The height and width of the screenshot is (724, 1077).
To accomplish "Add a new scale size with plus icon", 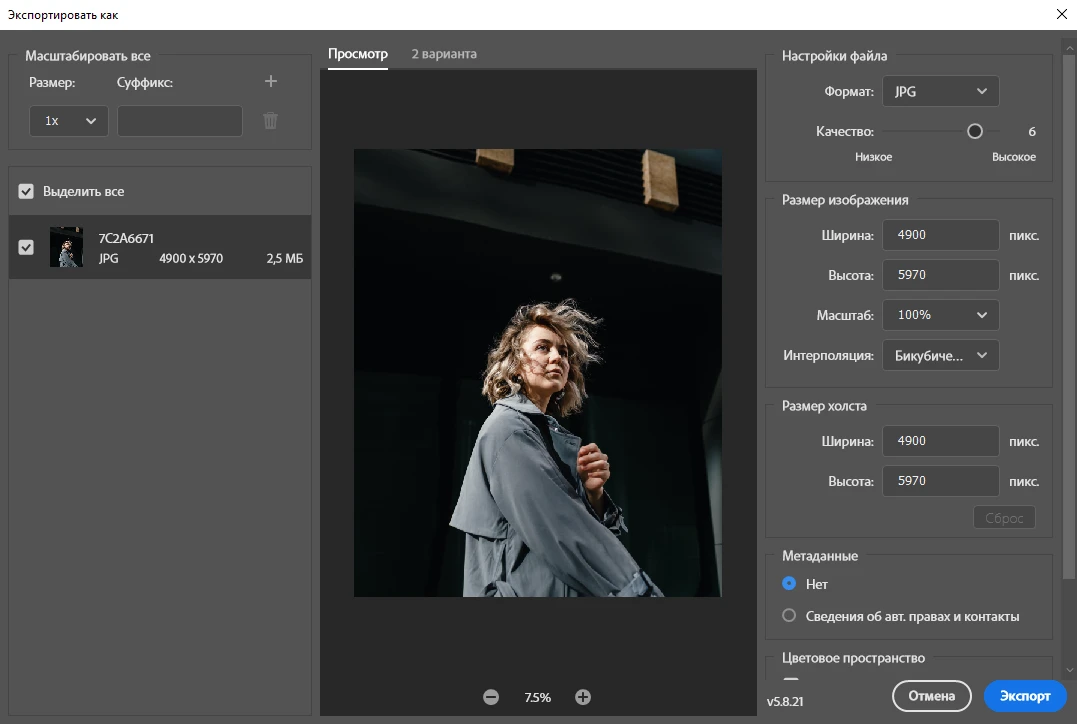I will tap(271, 82).
